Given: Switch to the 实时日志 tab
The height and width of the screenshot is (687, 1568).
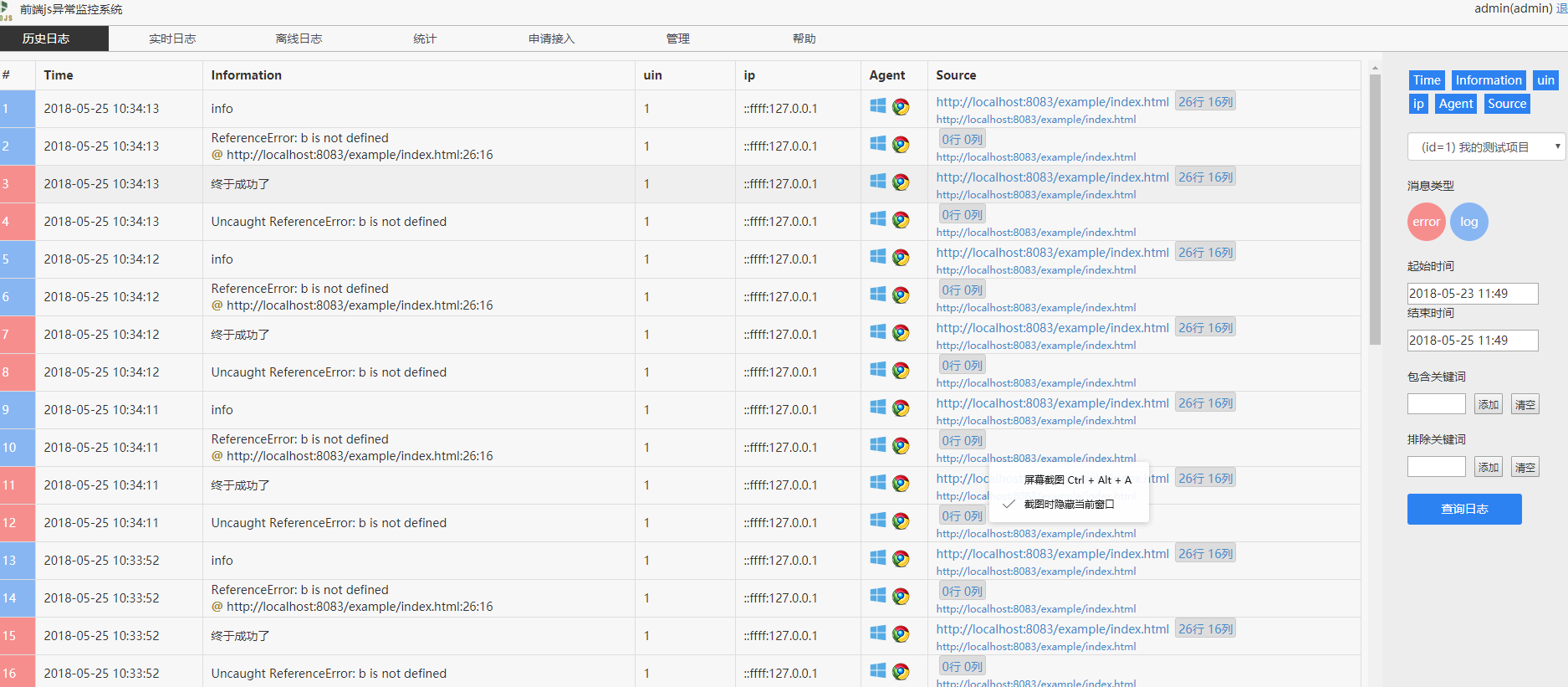Looking at the screenshot, I should pos(172,38).
